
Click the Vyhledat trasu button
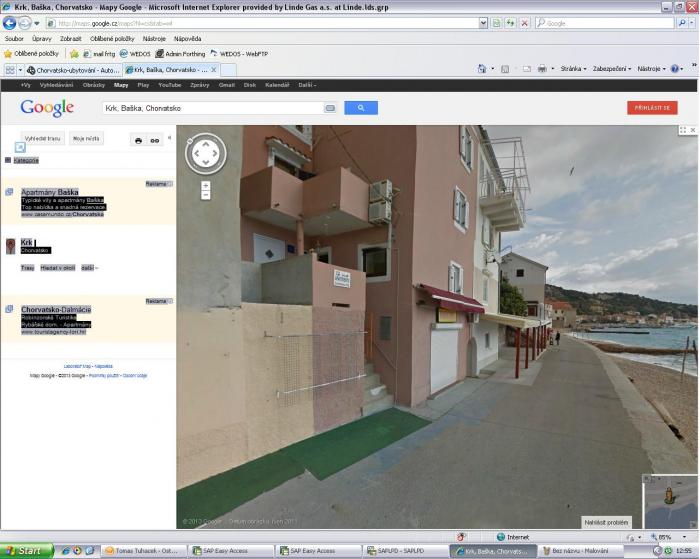[42, 139]
